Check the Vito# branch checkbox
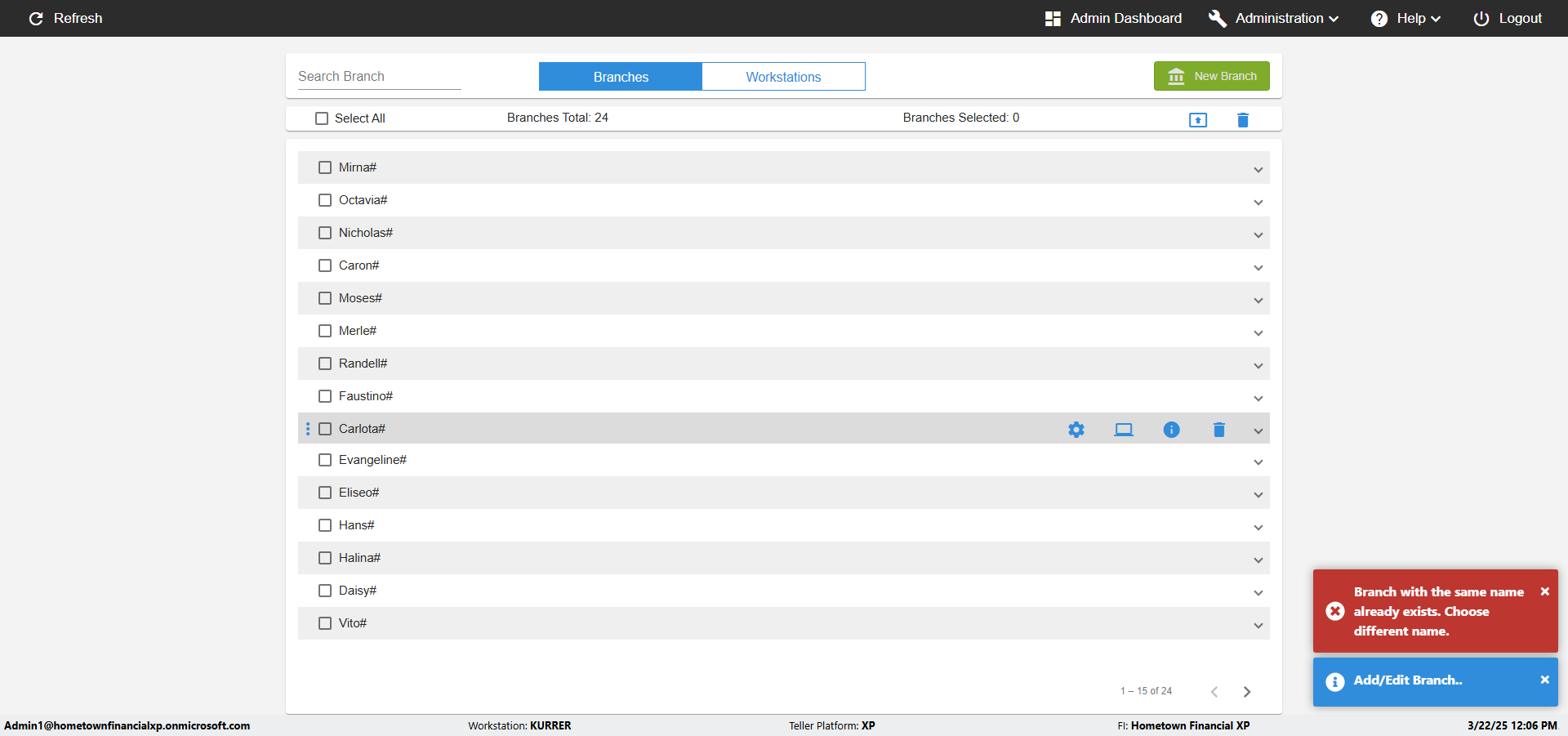The height and width of the screenshot is (736, 1568). coord(325,623)
